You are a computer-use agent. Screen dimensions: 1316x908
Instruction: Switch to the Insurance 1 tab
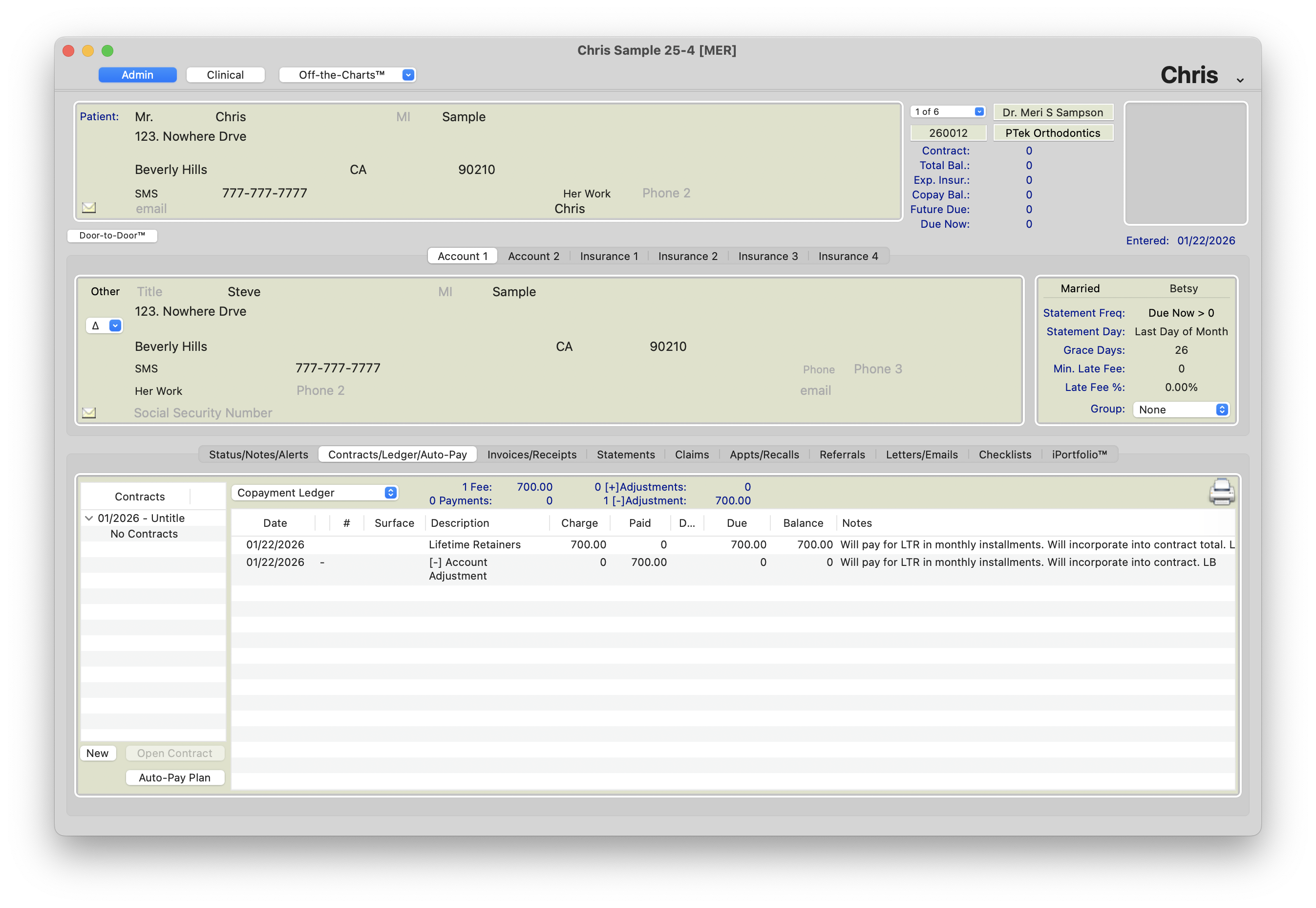609,256
